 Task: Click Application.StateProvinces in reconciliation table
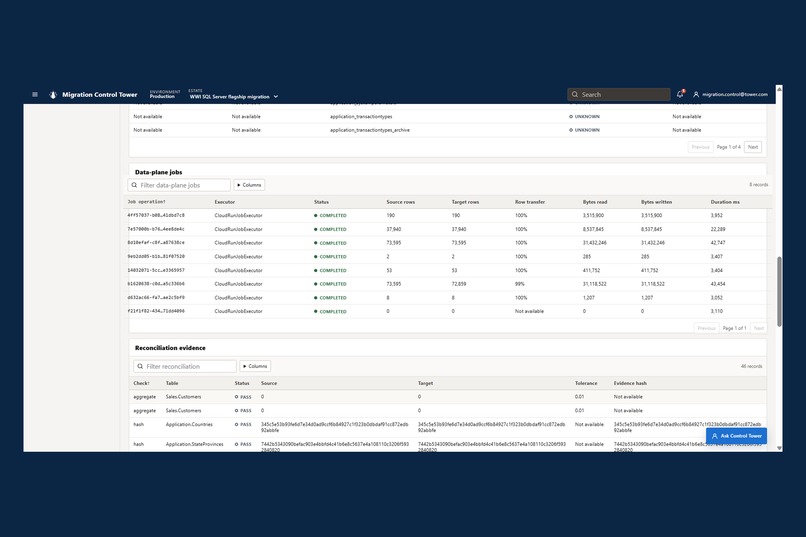click(194, 444)
